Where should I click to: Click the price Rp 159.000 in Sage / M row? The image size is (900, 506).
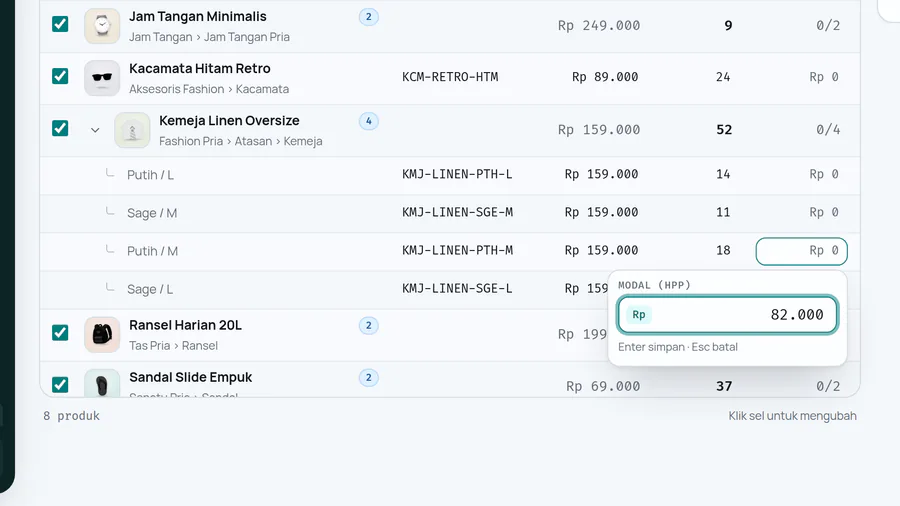[x=602, y=212]
